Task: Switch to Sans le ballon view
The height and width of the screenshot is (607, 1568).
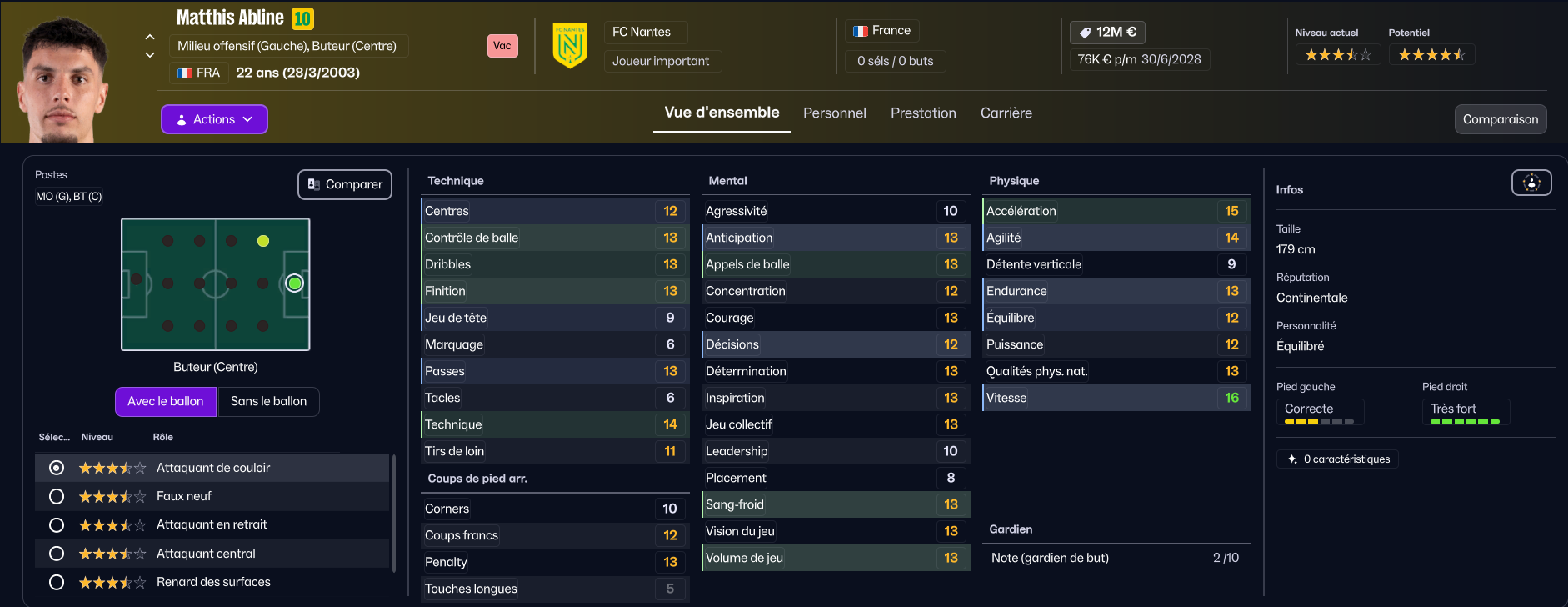Action: point(268,402)
